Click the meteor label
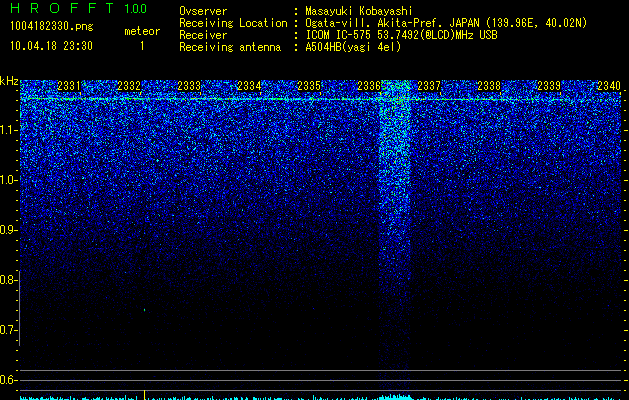The height and width of the screenshot is (400, 629). click(x=142, y=31)
